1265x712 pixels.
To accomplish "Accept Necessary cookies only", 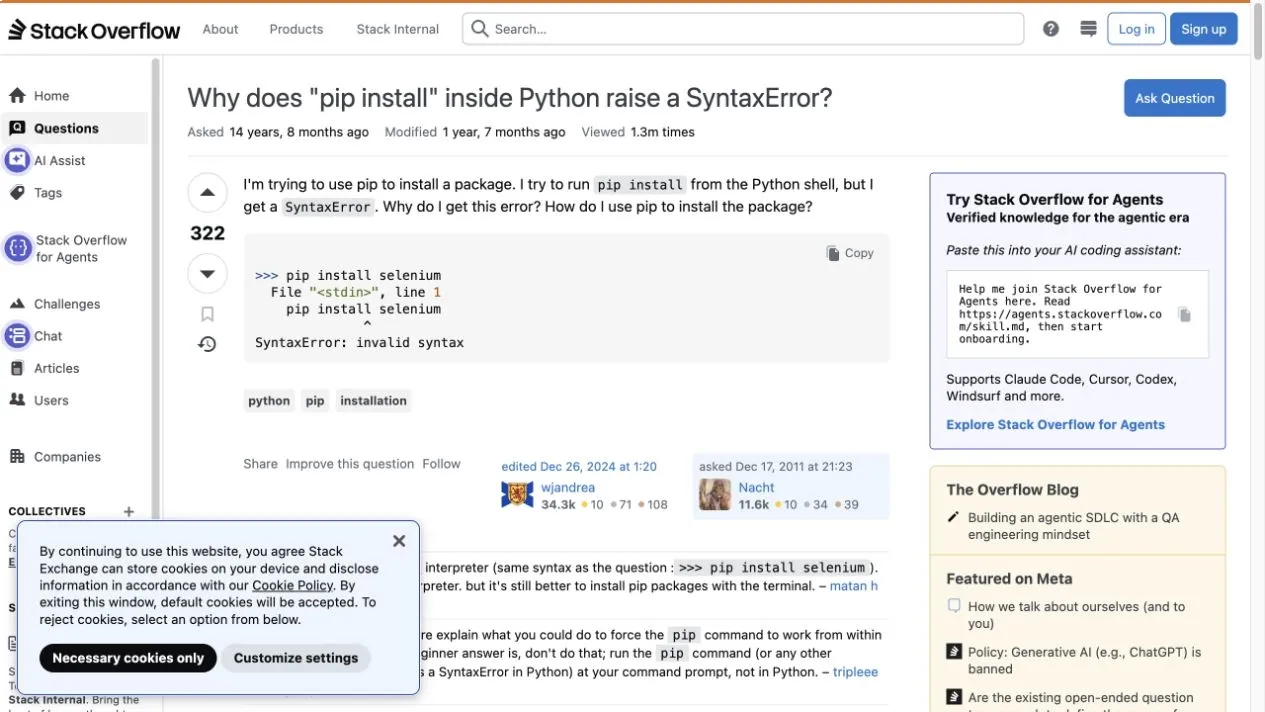I will pyautogui.click(x=128, y=658).
